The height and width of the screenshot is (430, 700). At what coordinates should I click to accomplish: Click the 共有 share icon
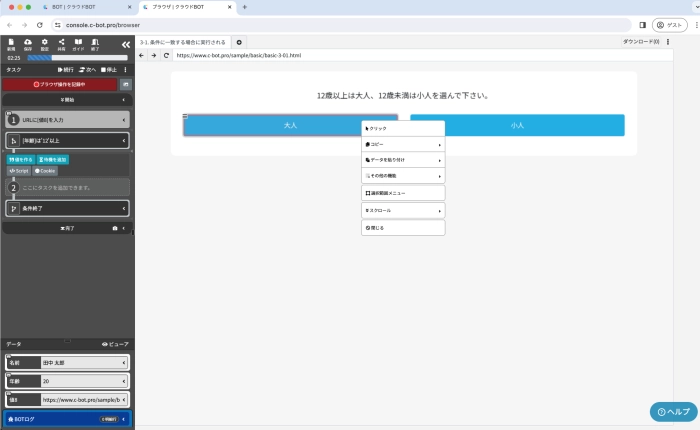(x=61, y=44)
